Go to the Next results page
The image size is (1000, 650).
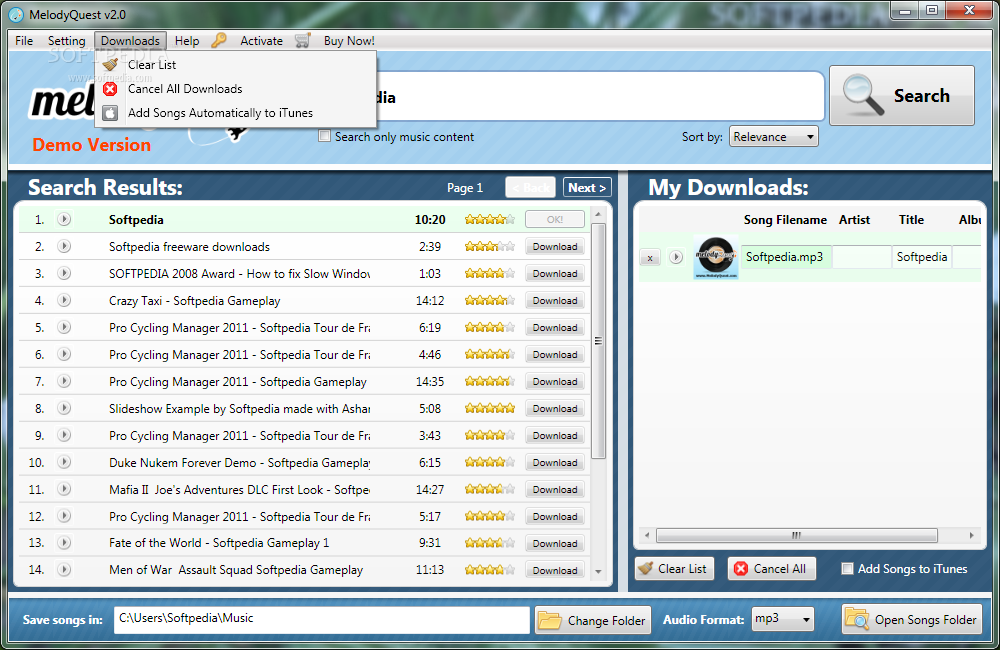coord(587,188)
